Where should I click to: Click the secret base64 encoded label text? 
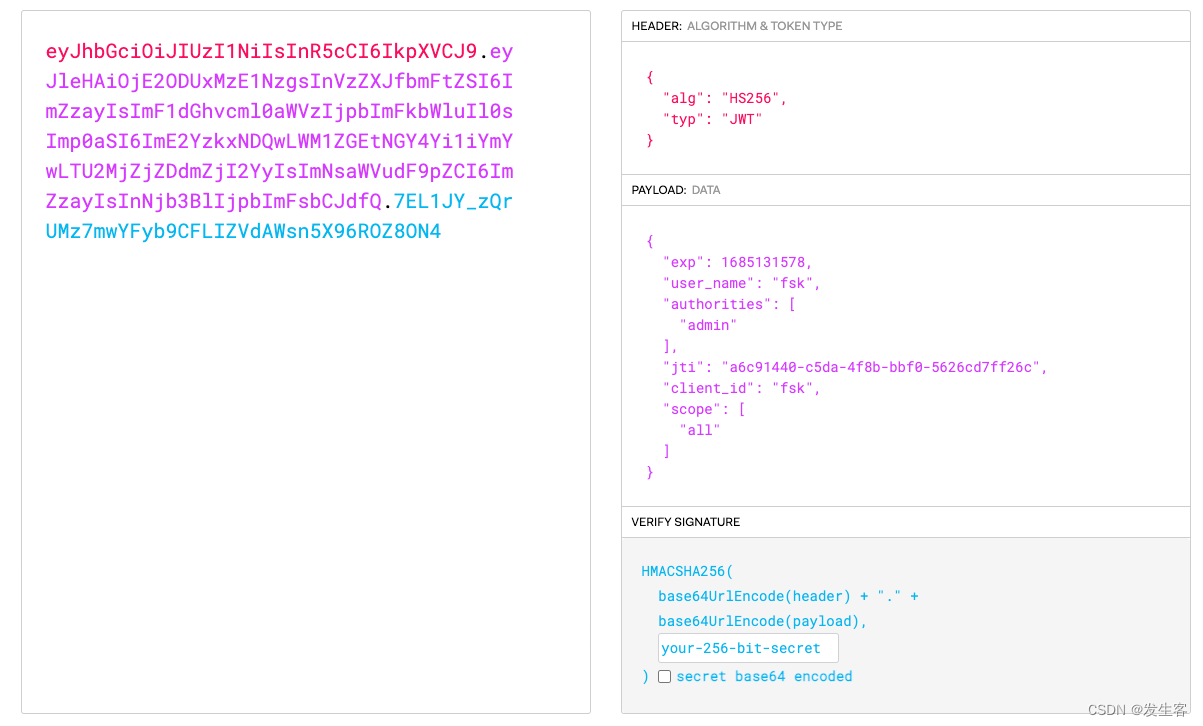(764, 677)
